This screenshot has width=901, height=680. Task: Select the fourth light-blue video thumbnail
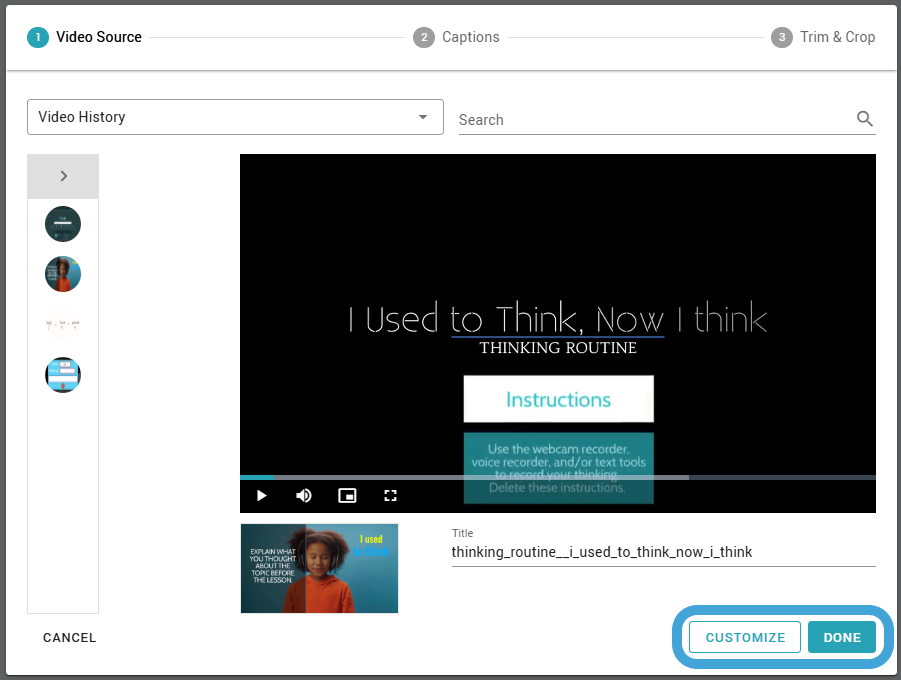(x=63, y=375)
